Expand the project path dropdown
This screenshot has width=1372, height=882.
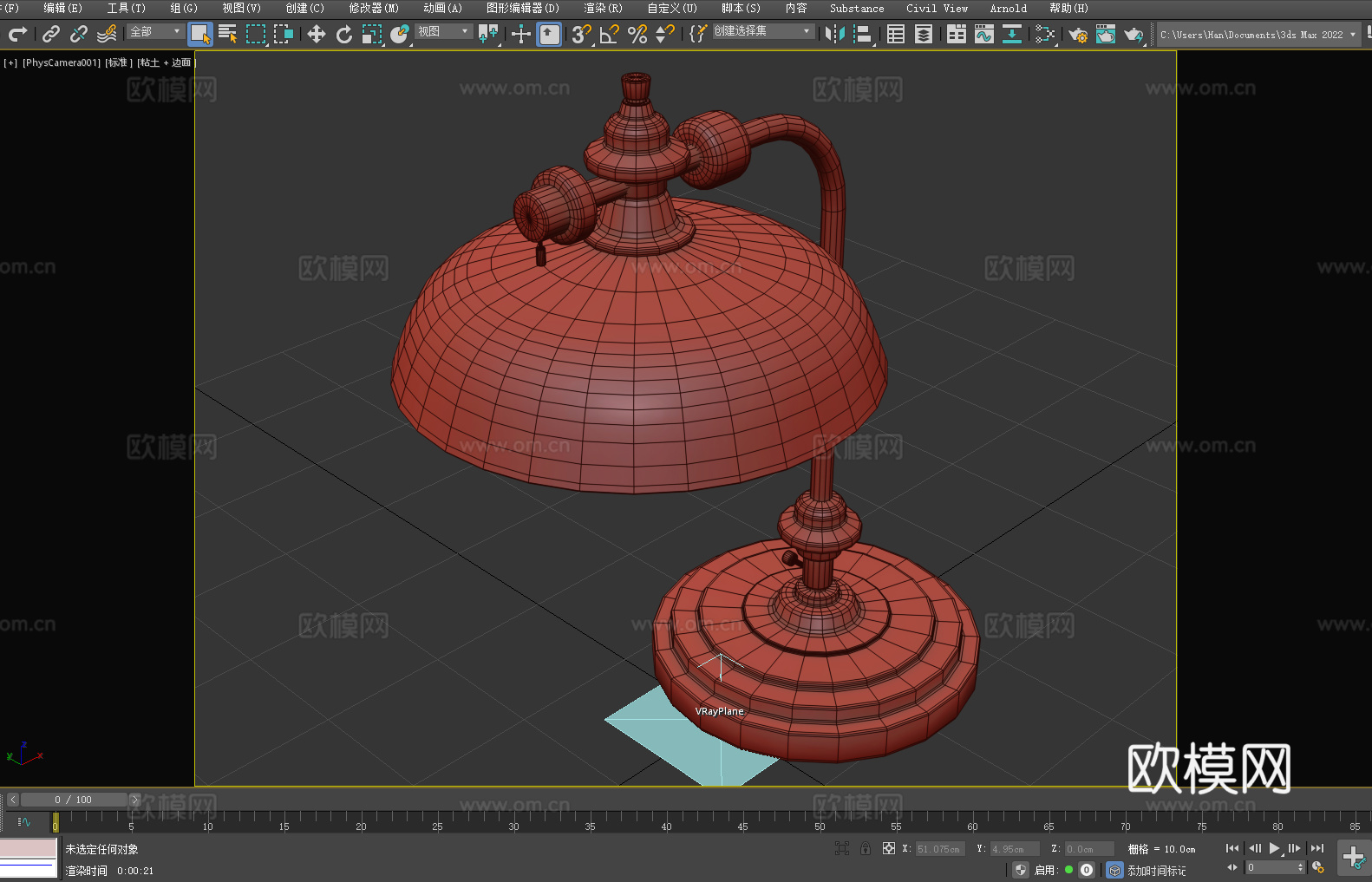[x=1352, y=35]
